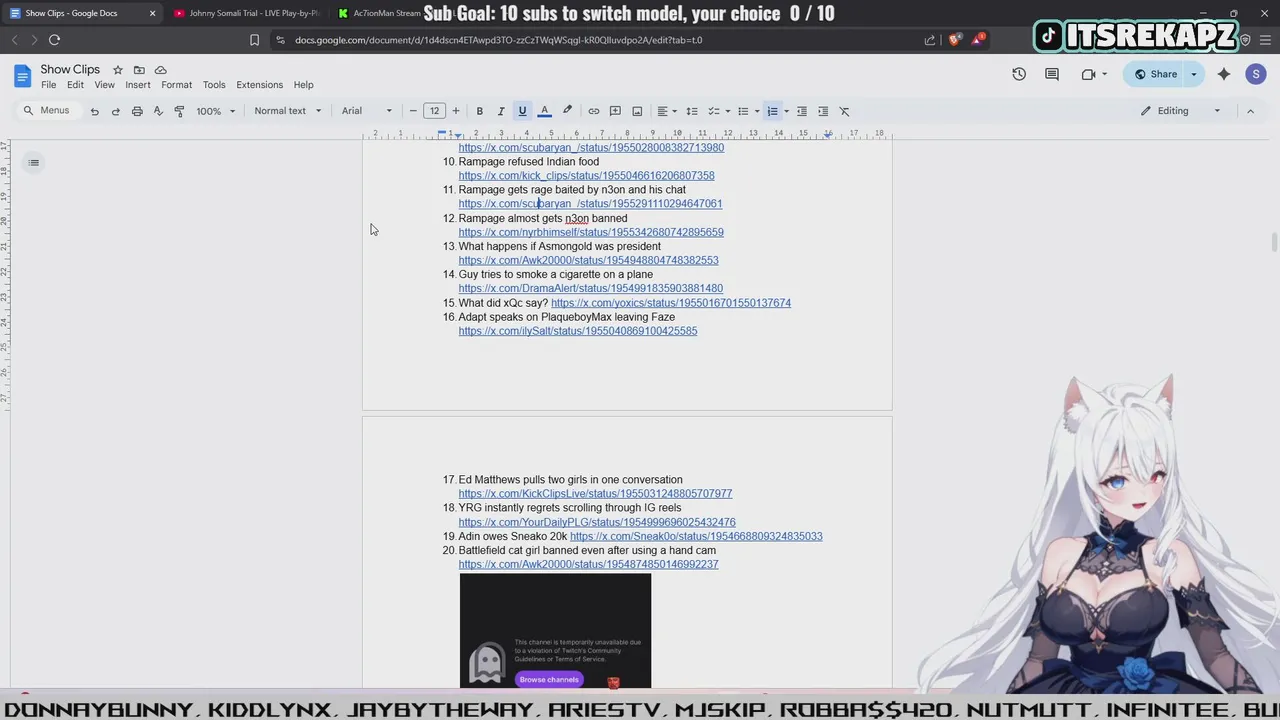Expand the bulleted list options arrow
This screenshot has width=1280, height=720.
757,111
